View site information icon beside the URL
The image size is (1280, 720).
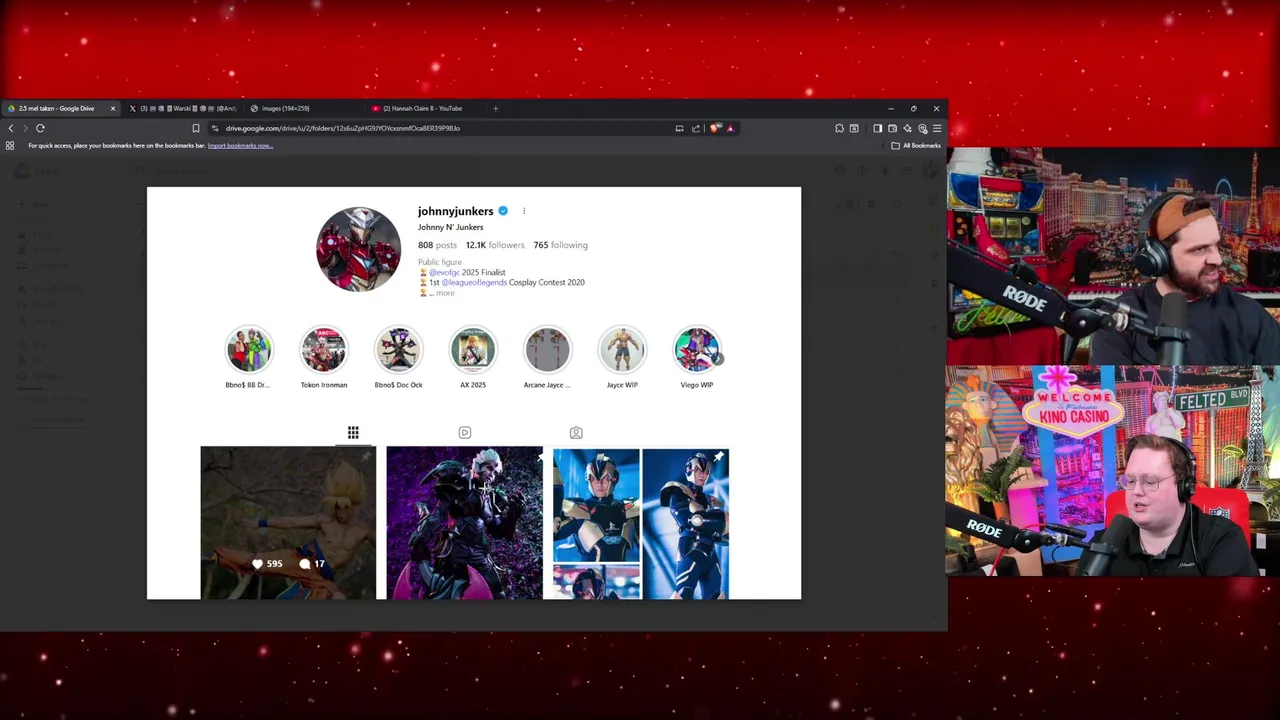click(214, 128)
